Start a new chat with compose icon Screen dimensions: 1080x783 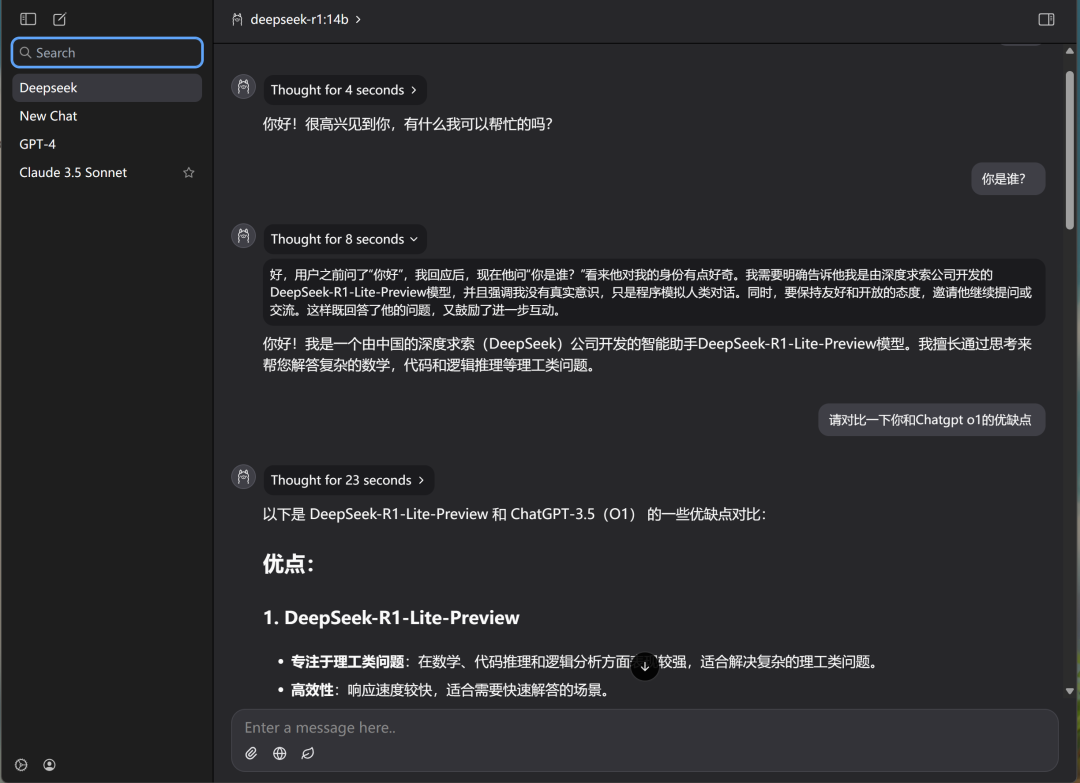coord(60,19)
